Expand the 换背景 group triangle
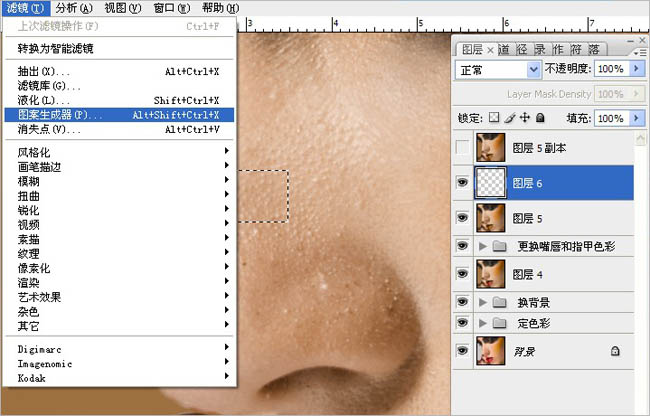 click(483, 302)
